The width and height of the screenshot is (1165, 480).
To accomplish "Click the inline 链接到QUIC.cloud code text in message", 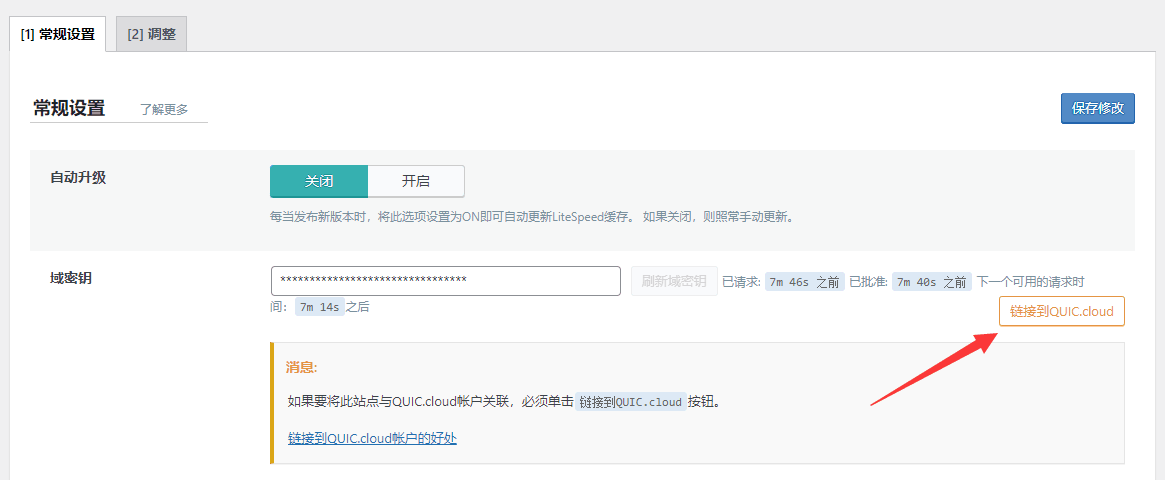I will pyautogui.click(x=631, y=402).
